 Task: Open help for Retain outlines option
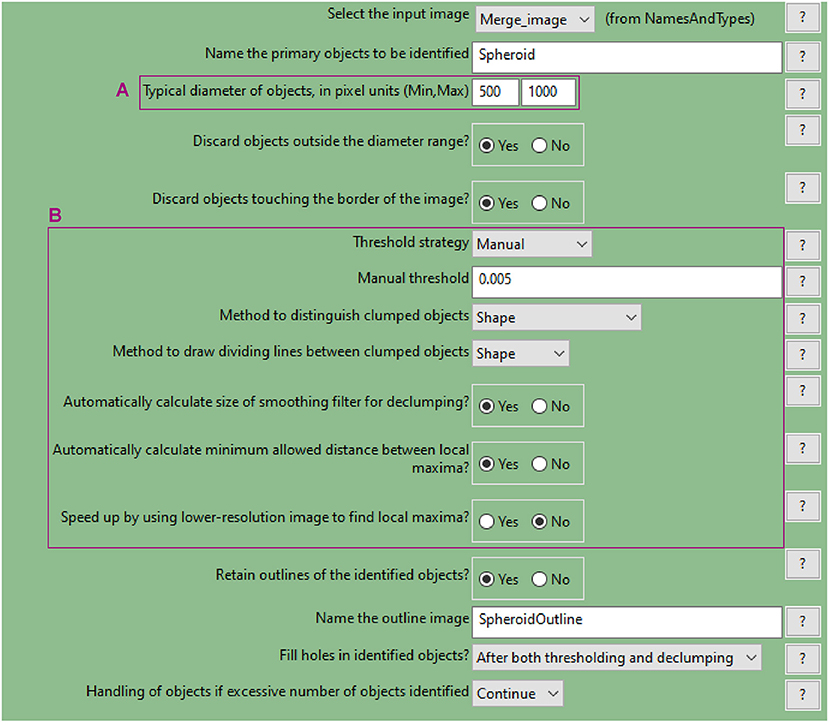pos(802,564)
